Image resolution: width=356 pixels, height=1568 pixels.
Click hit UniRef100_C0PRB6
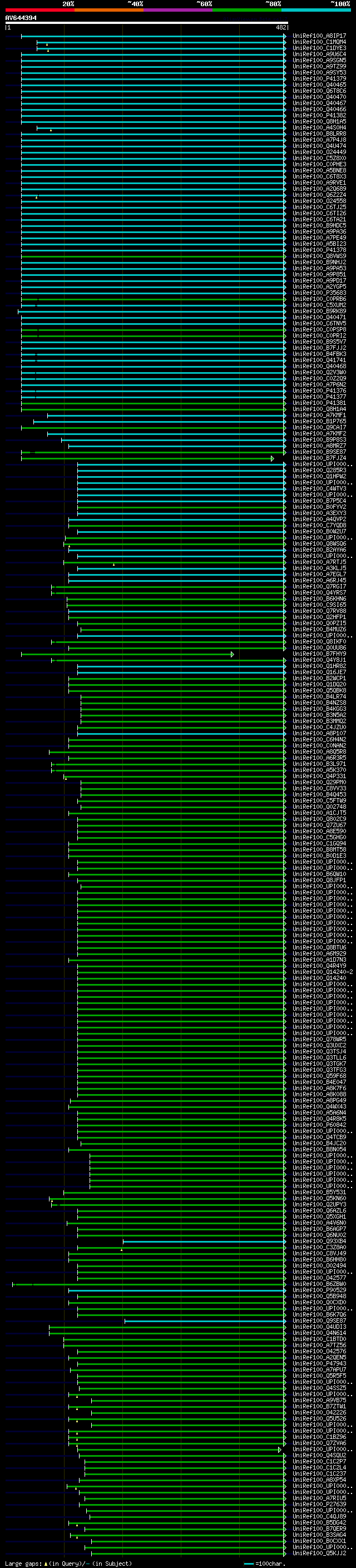tap(319, 299)
